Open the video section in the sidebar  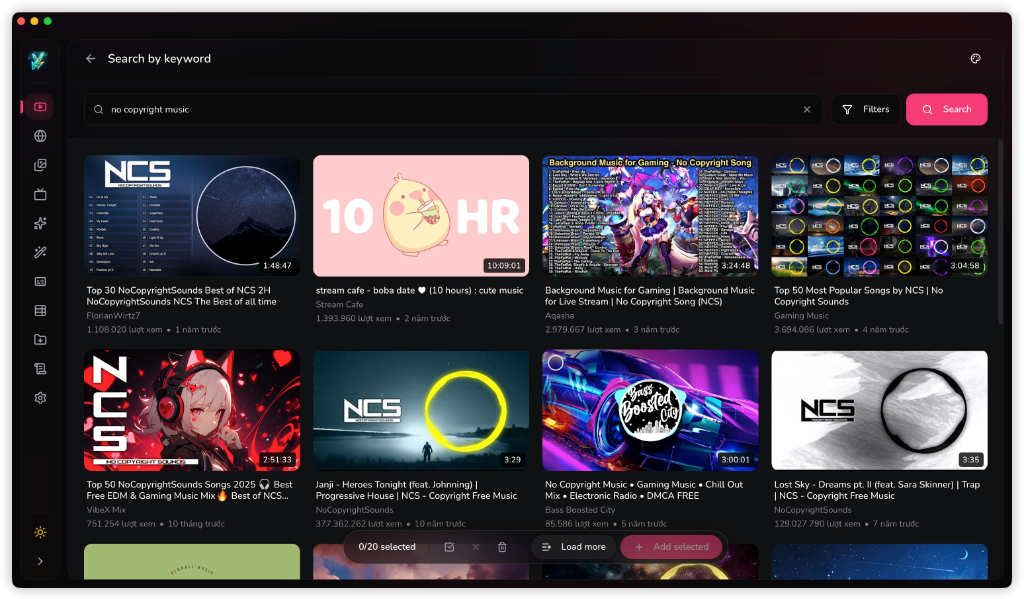[40, 106]
